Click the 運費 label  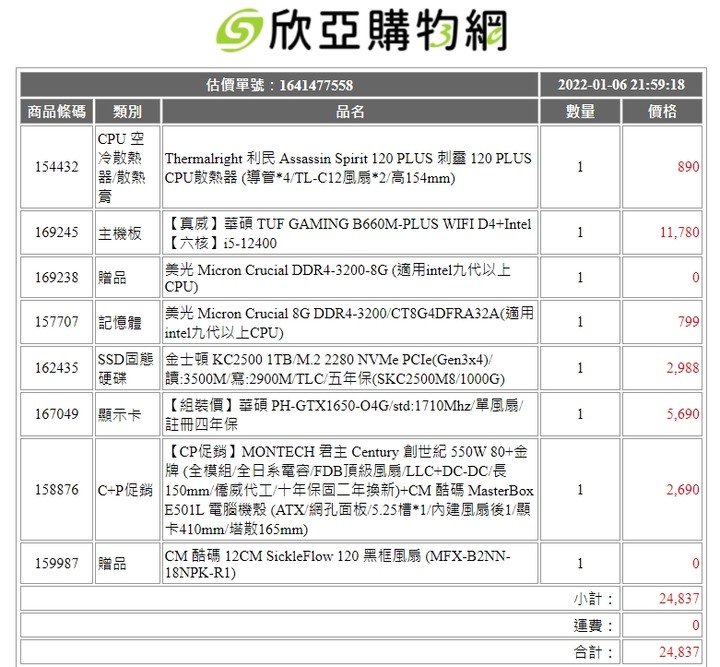tap(593, 625)
